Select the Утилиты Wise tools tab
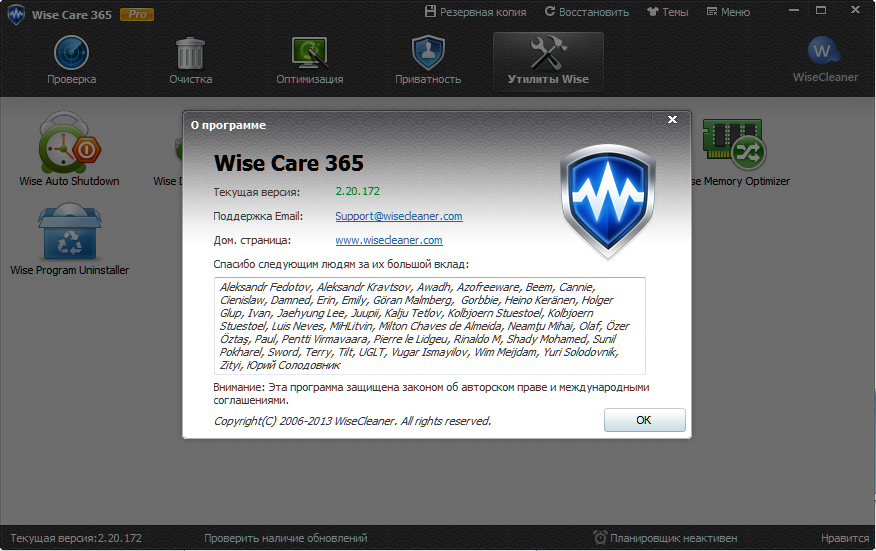This screenshot has width=876, height=551. (x=548, y=61)
